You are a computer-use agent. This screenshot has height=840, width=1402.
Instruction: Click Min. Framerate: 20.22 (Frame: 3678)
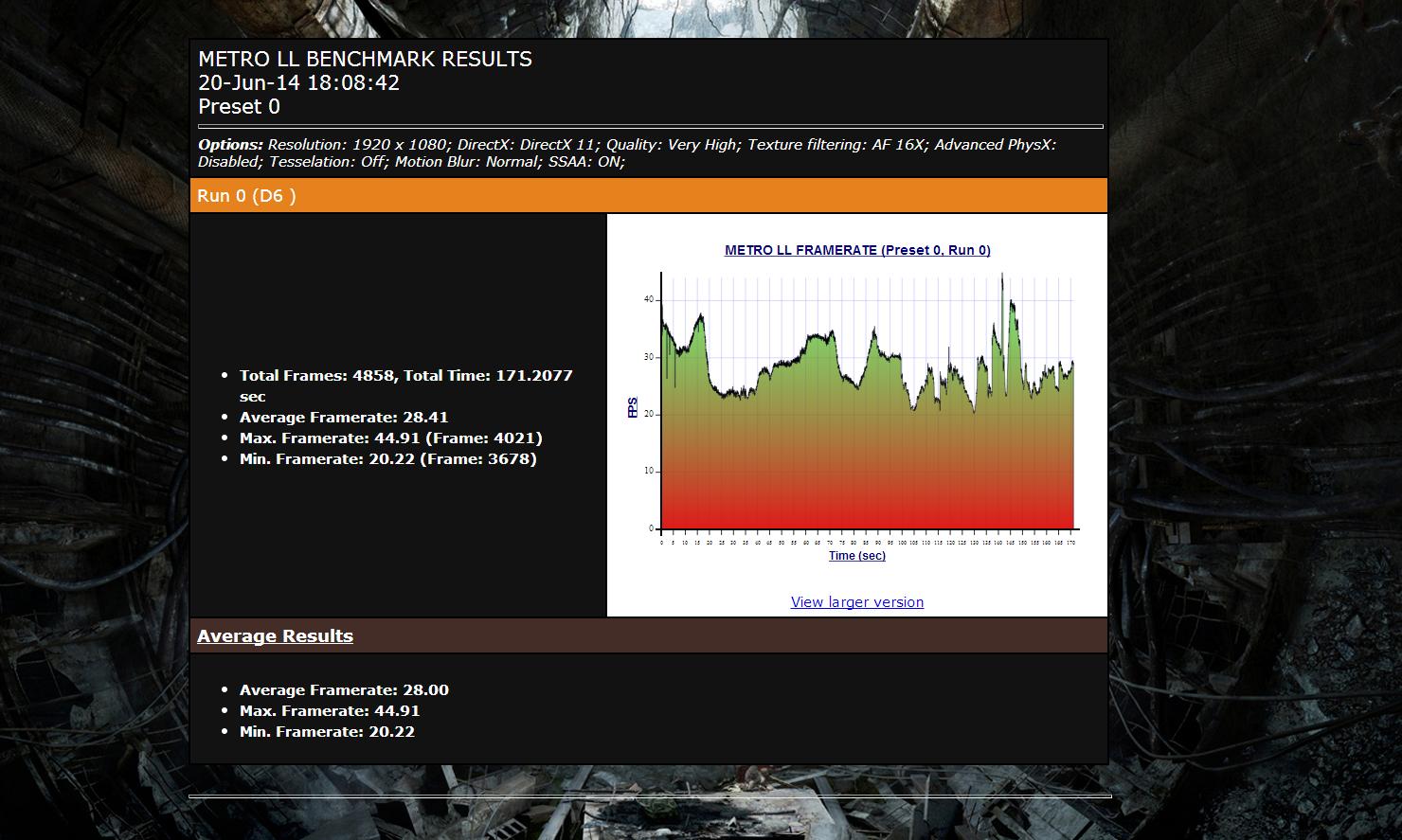click(x=388, y=458)
